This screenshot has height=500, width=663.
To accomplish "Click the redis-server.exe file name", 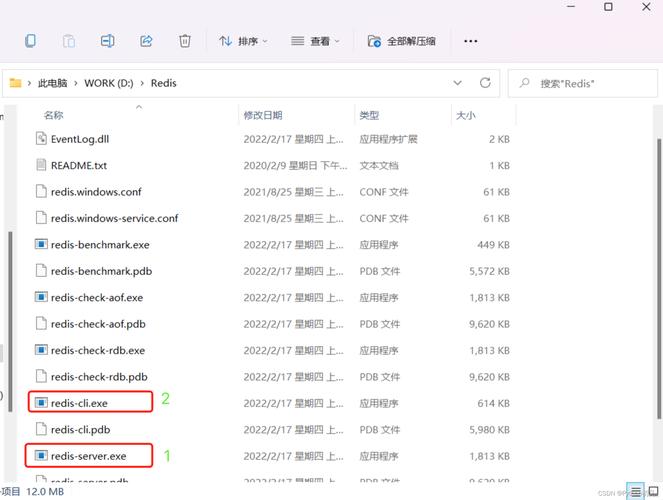I will pyautogui.click(x=88, y=456).
